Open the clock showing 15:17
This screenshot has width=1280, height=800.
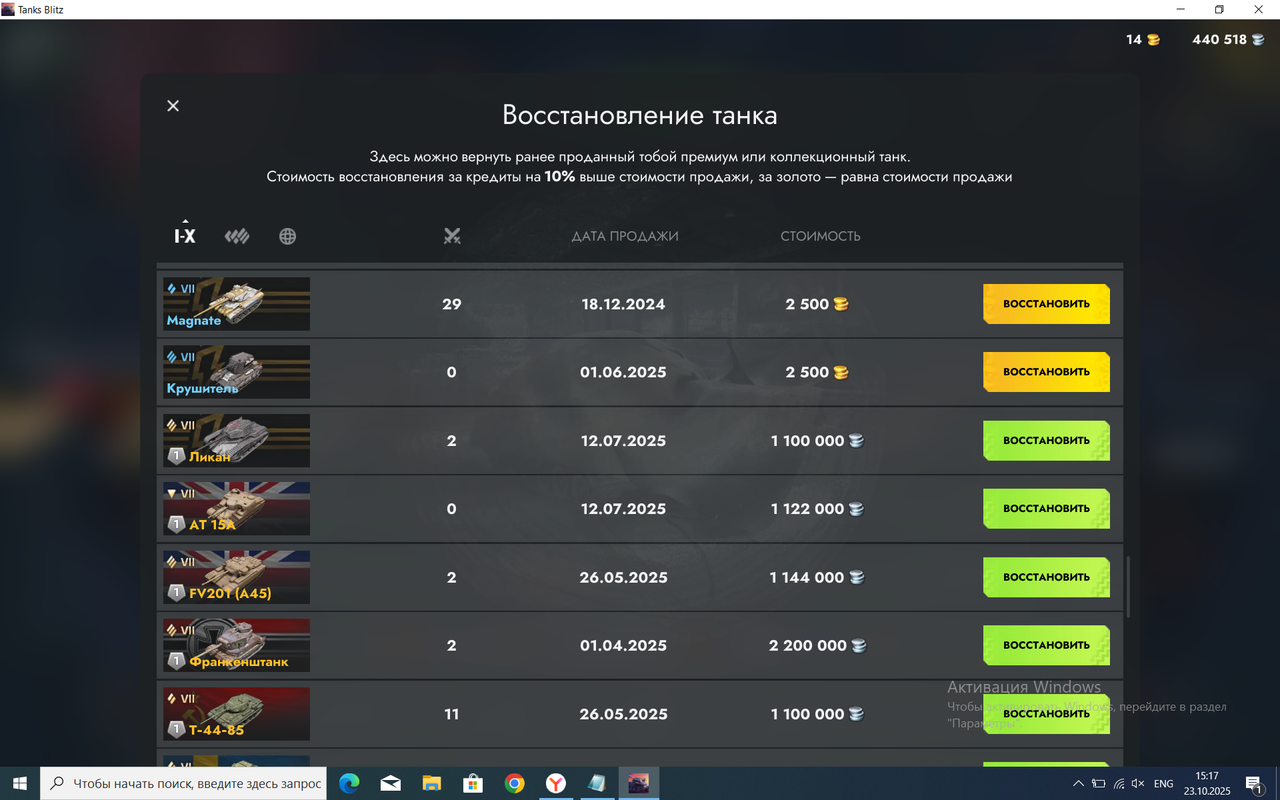pos(1207,784)
